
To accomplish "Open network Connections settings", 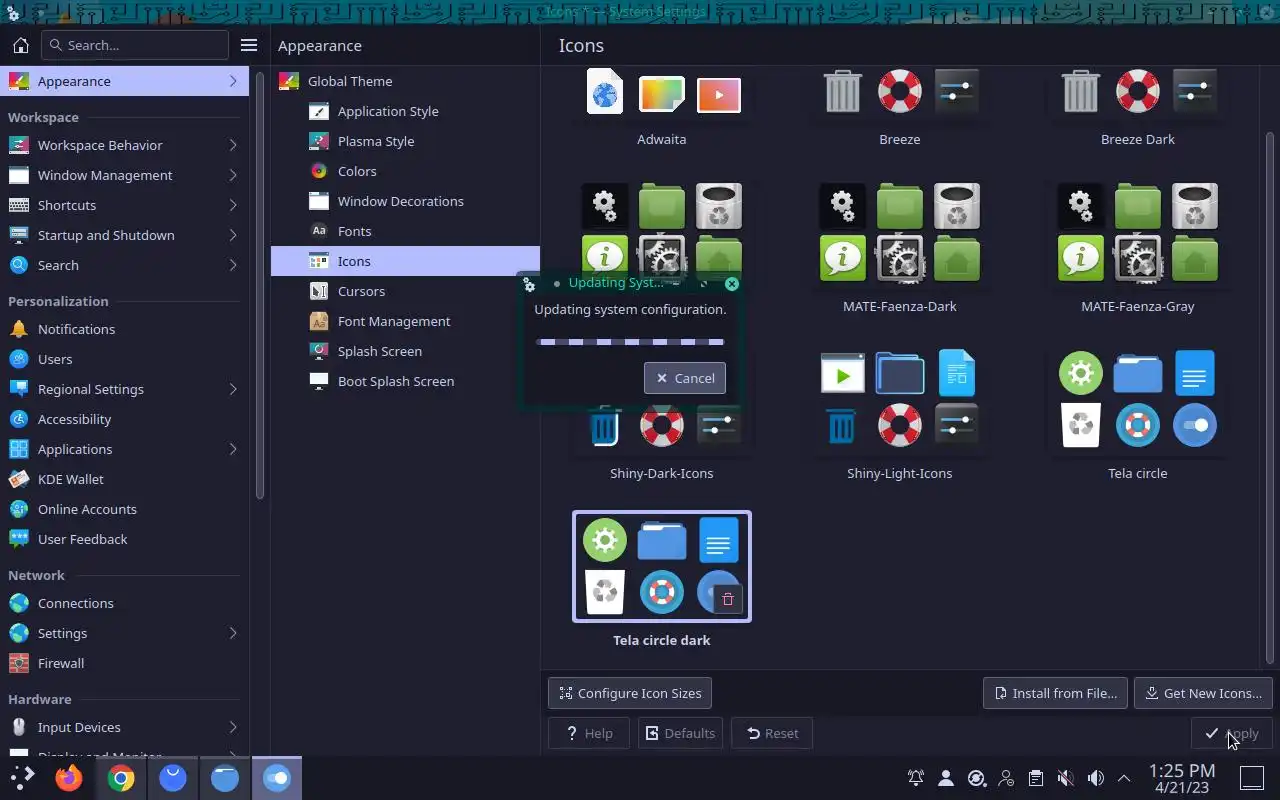I will pos(124,603).
